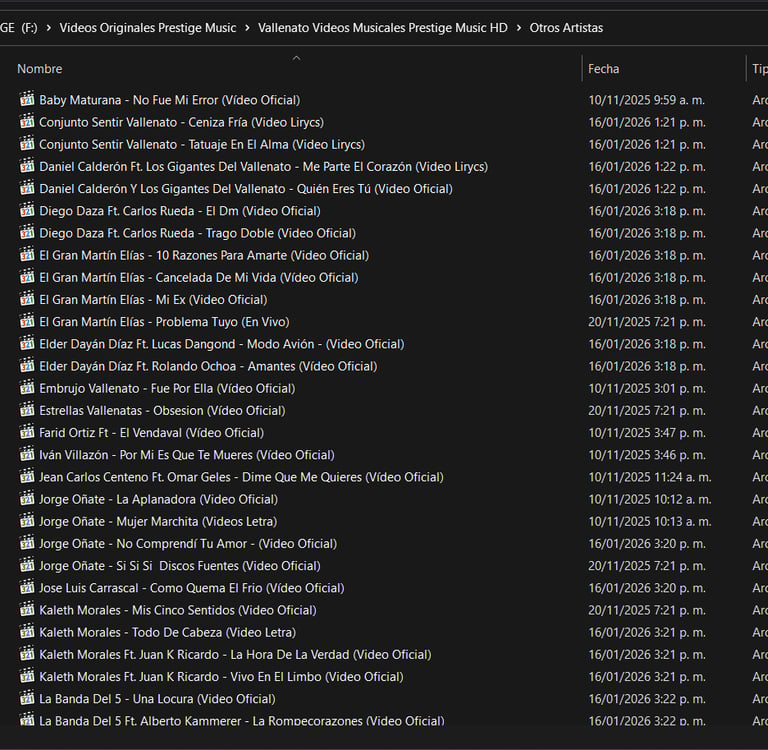
Task: Click date 10/11/2025 3:47 p. m.
Action: [x=647, y=433]
